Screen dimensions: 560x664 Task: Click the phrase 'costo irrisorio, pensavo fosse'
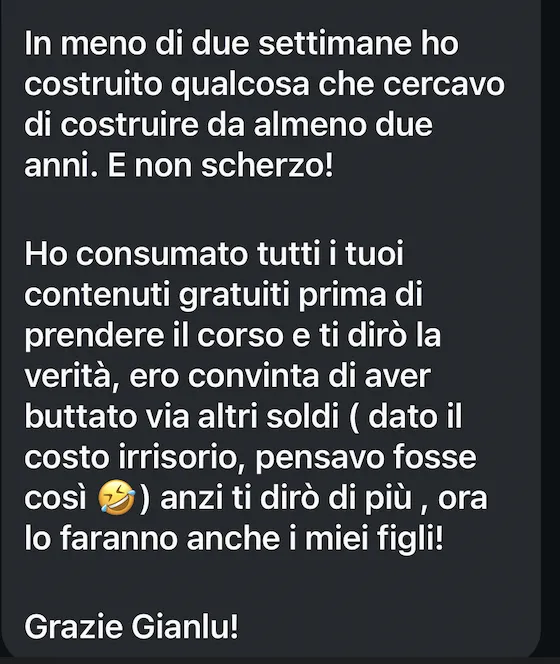pos(250,458)
